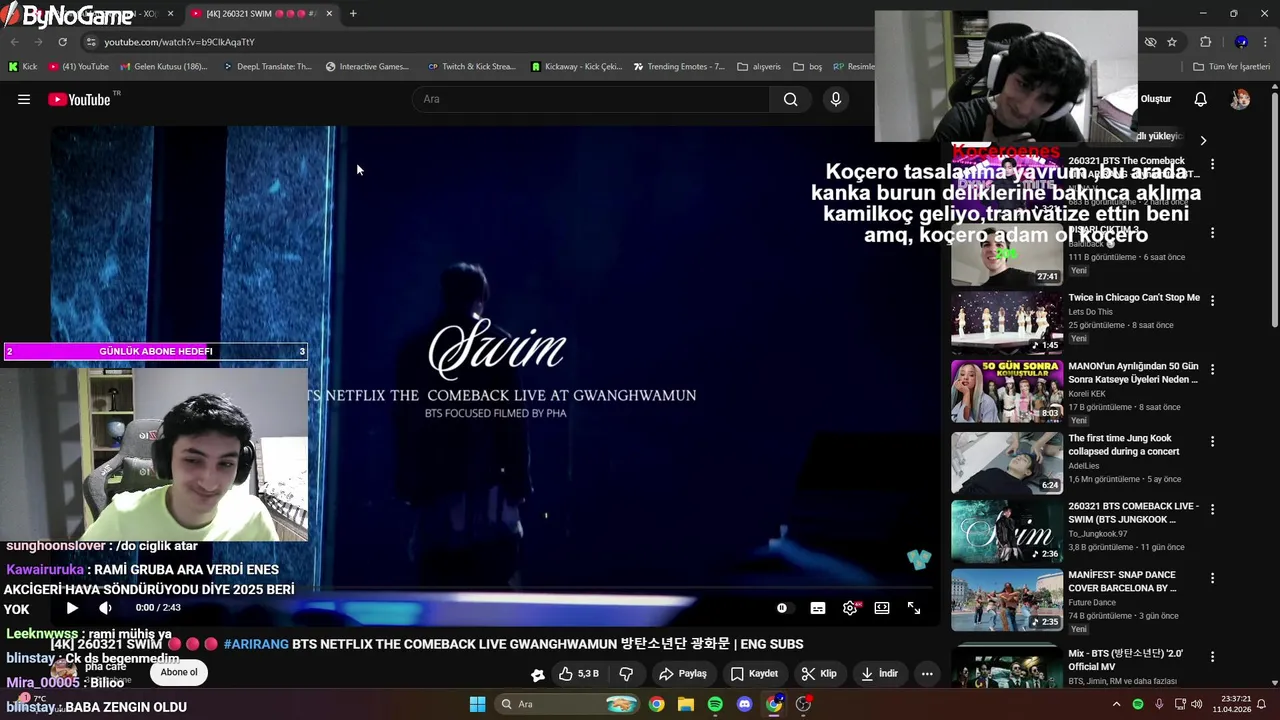Screen dimensions: 1280x720
Task: Click the Abone ol subscribe button
Action: pyautogui.click(x=179, y=673)
